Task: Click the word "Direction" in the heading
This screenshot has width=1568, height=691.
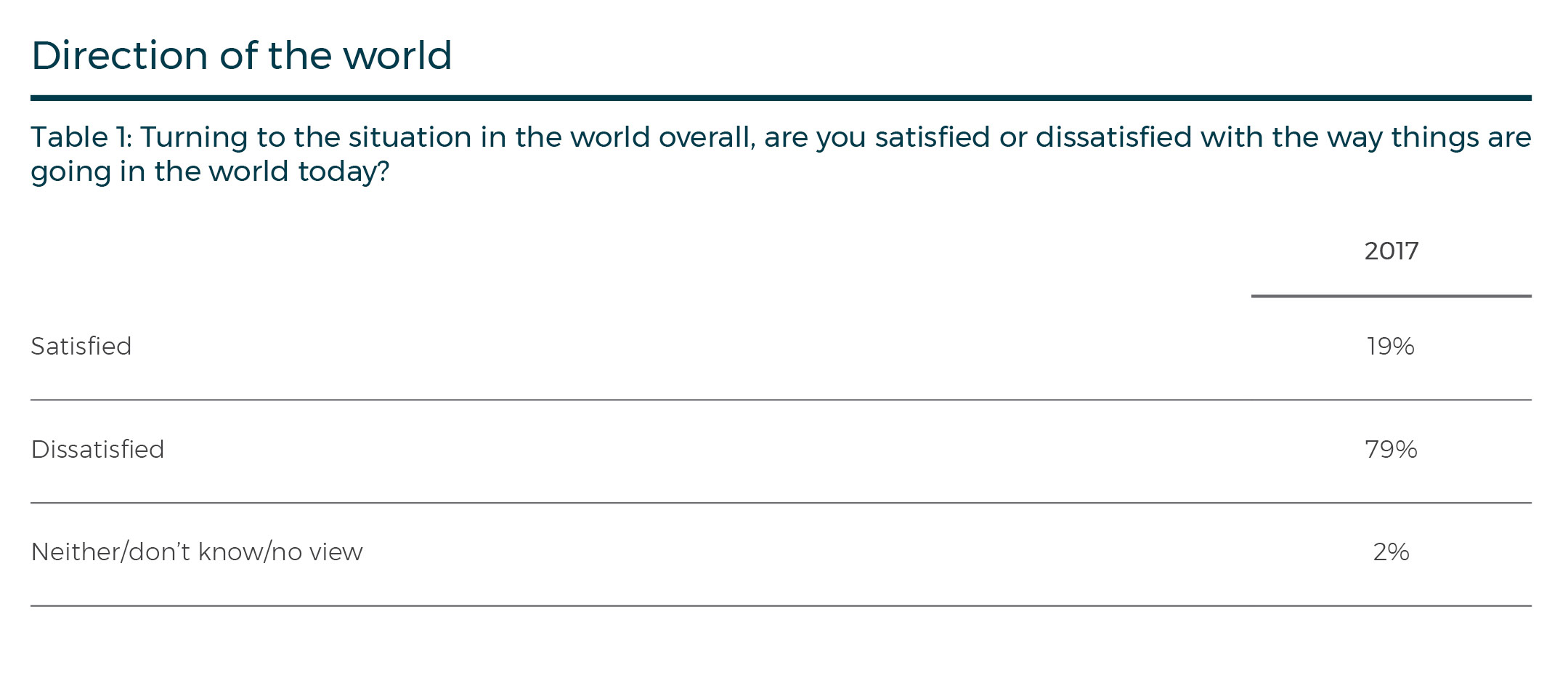Action: point(120,56)
